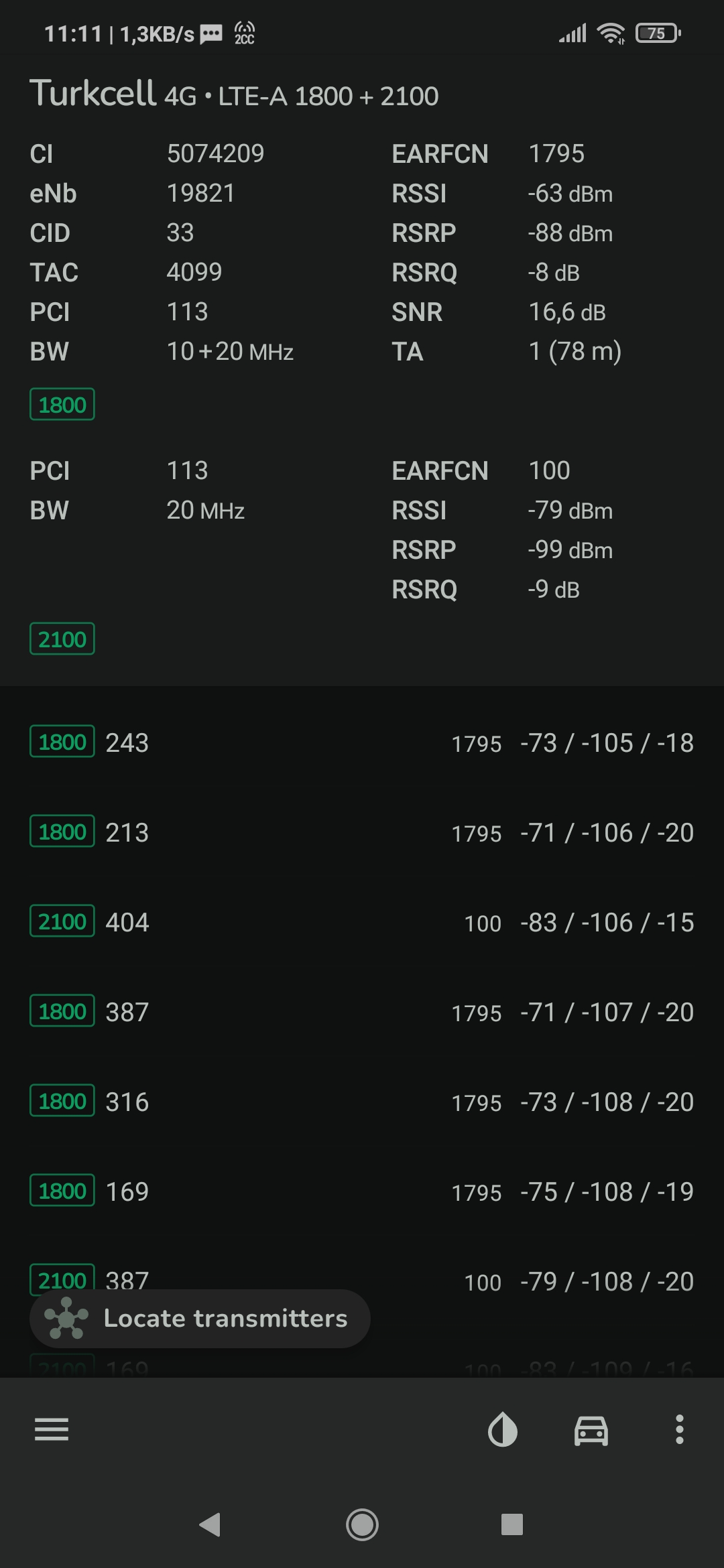Tap the Turkcell 4G network header
The image size is (724, 1568).
click(x=234, y=94)
